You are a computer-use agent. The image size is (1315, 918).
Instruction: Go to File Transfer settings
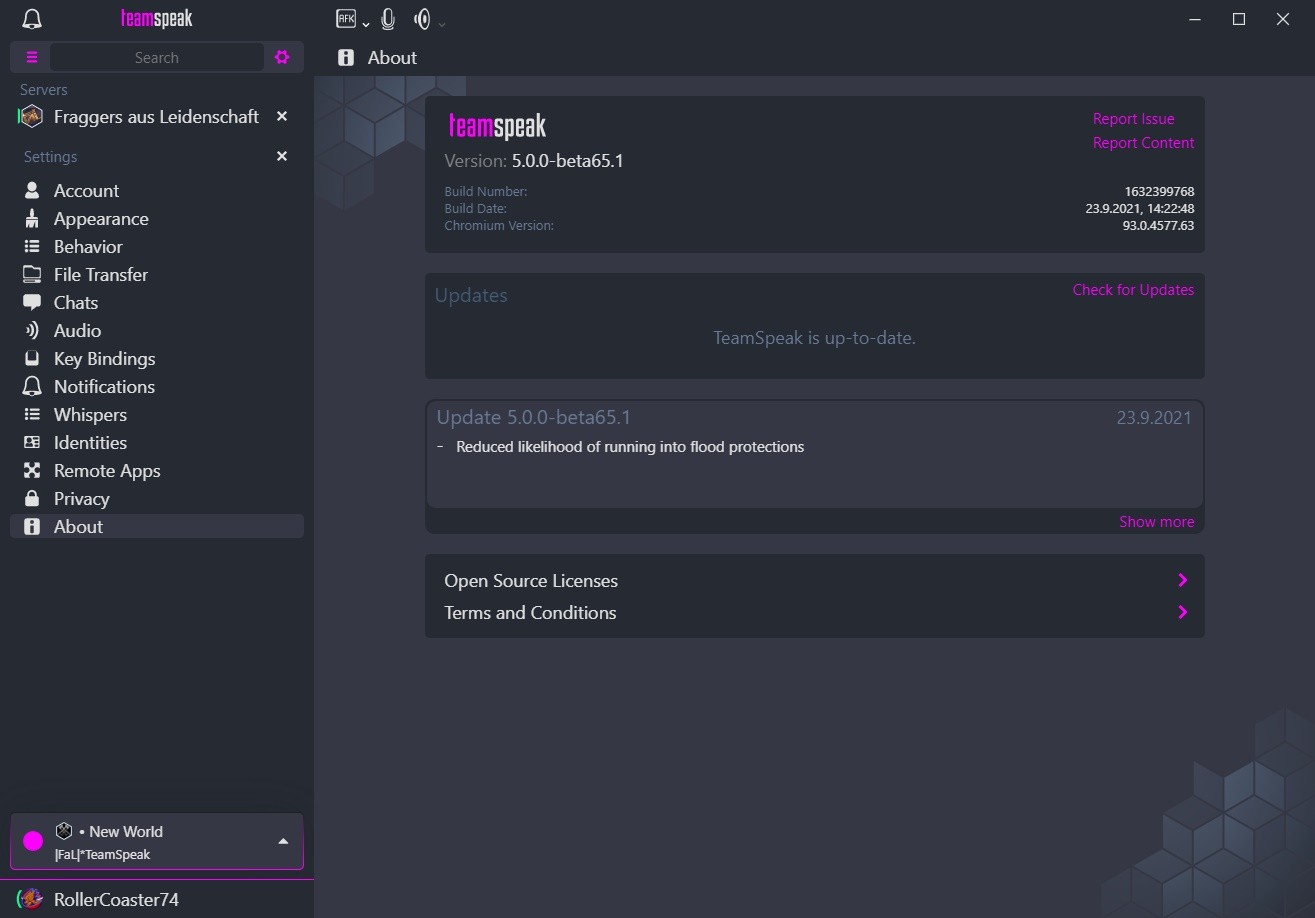coord(157,274)
